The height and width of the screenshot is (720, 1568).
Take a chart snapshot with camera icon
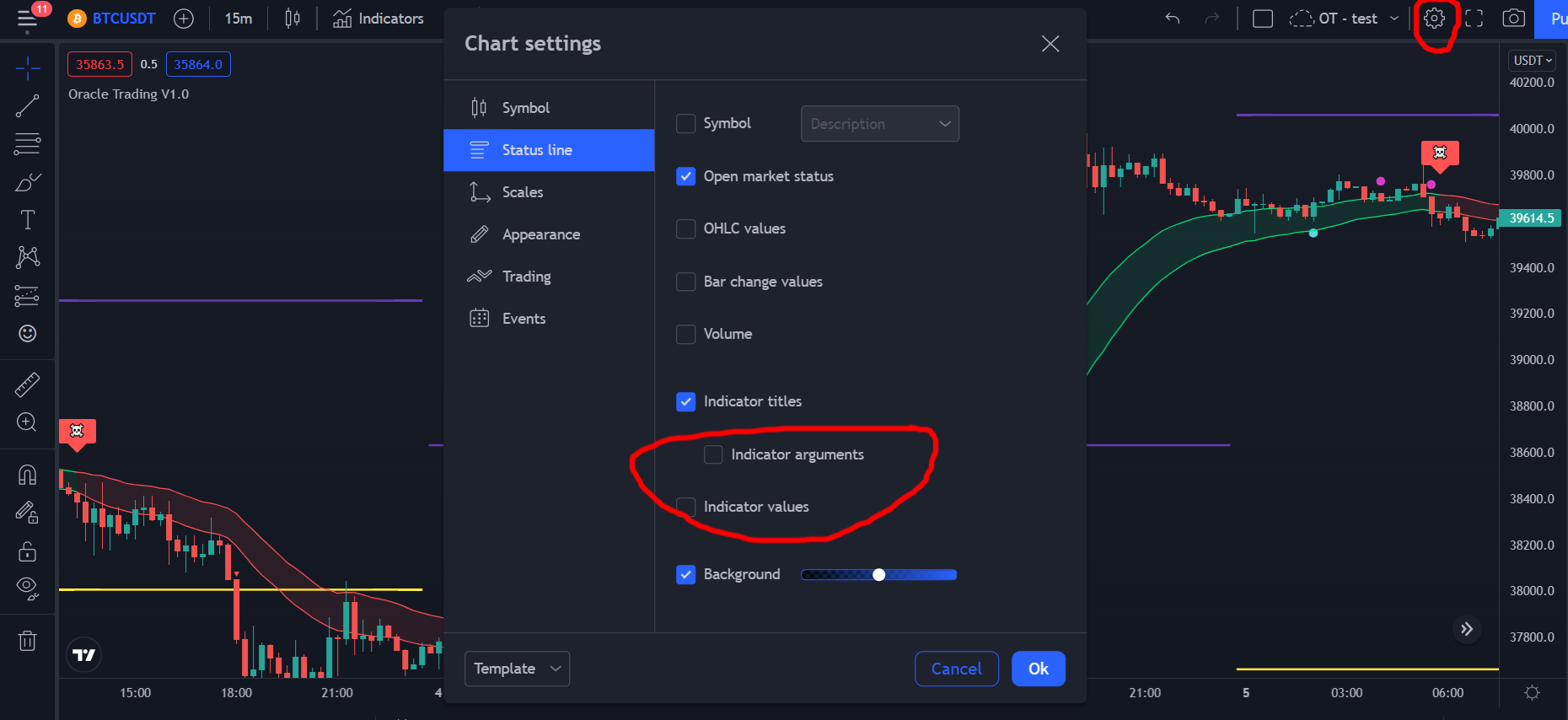tap(1513, 19)
